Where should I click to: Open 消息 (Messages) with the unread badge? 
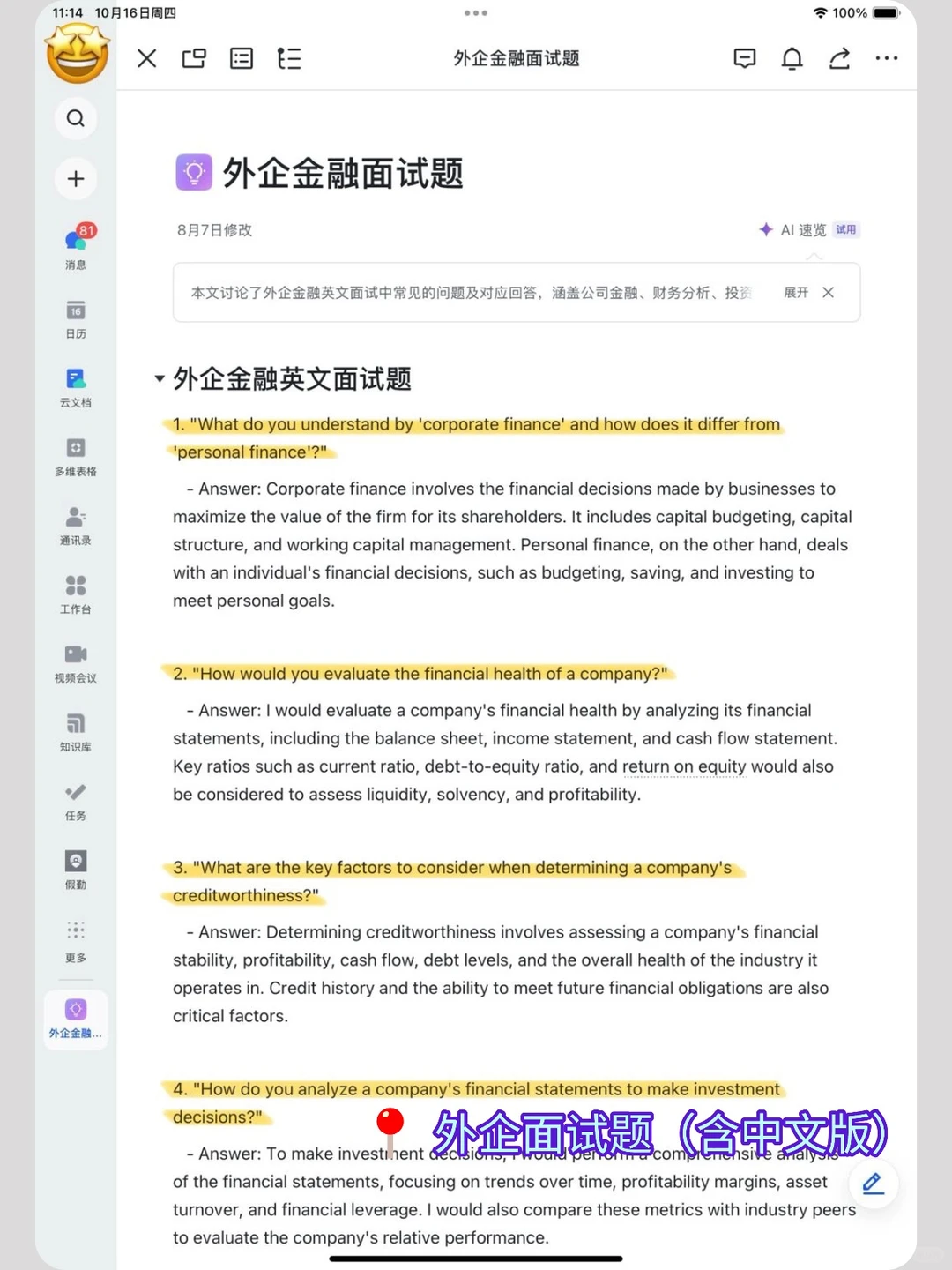(x=76, y=245)
